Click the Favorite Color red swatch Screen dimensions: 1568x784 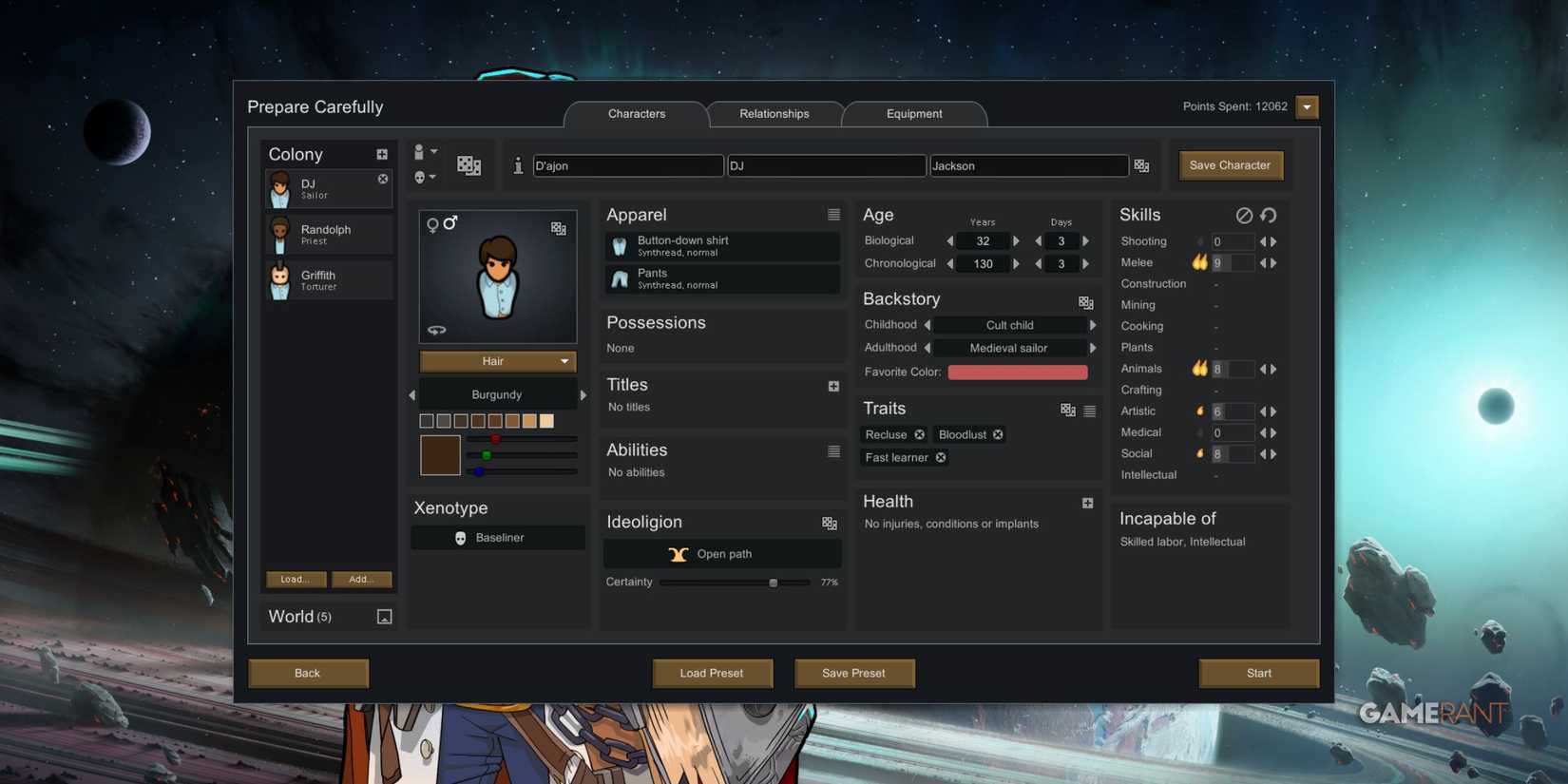coord(1018,373)
